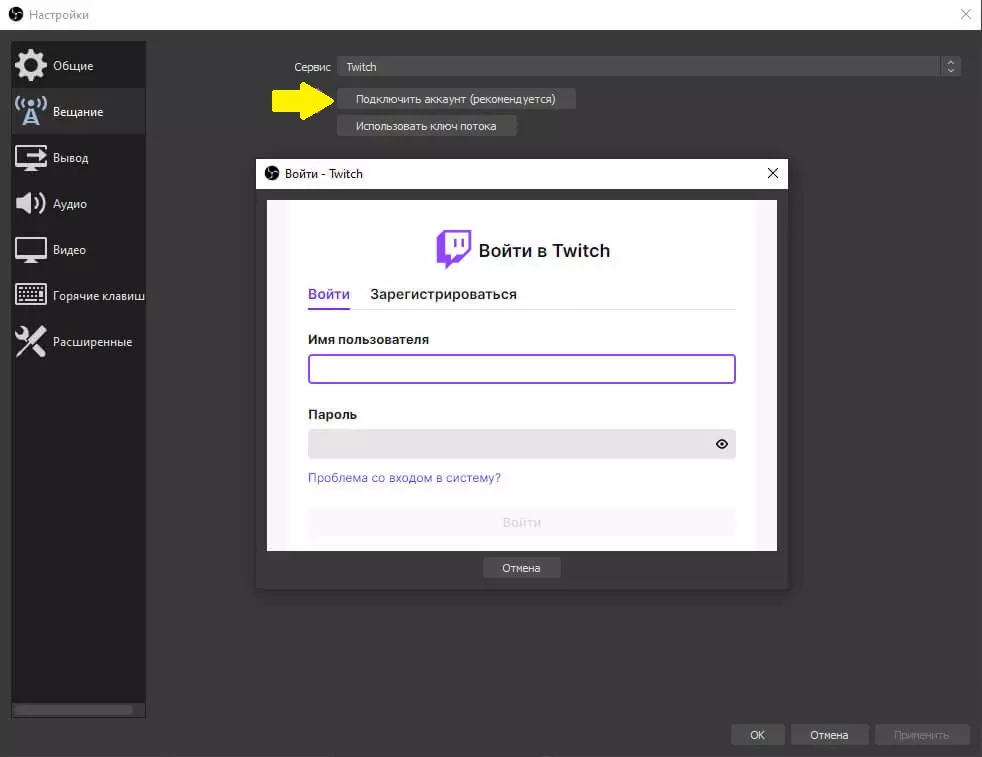Click the Видео monitor icon

pyautogui.click(x=31, y=250)
